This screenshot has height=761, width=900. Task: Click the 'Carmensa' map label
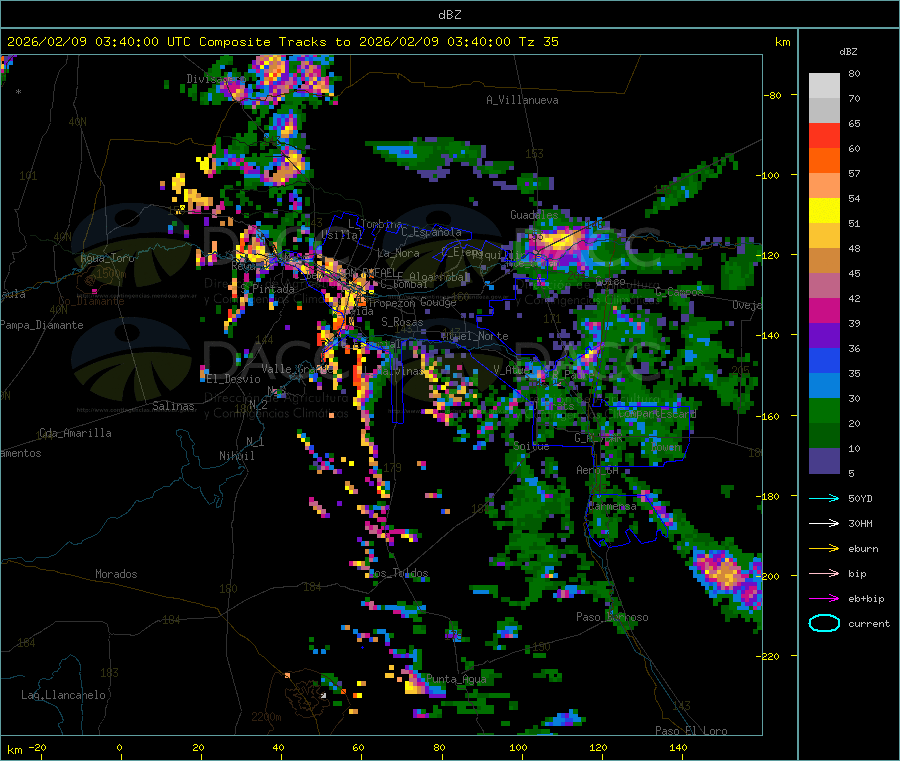pos(612,506)
